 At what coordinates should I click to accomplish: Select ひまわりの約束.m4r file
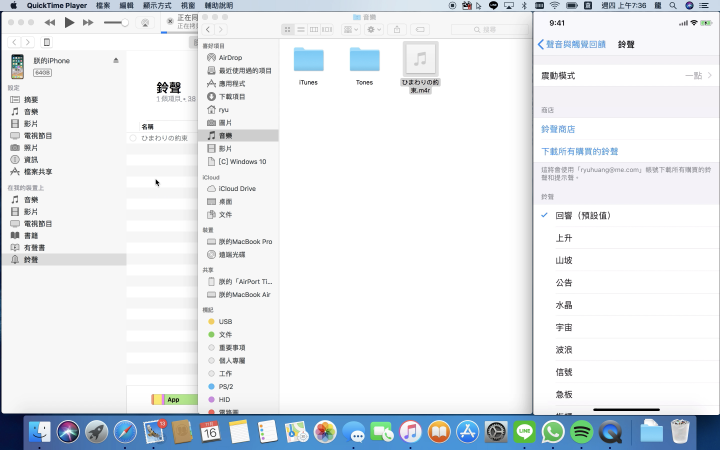tap(420, 68)
